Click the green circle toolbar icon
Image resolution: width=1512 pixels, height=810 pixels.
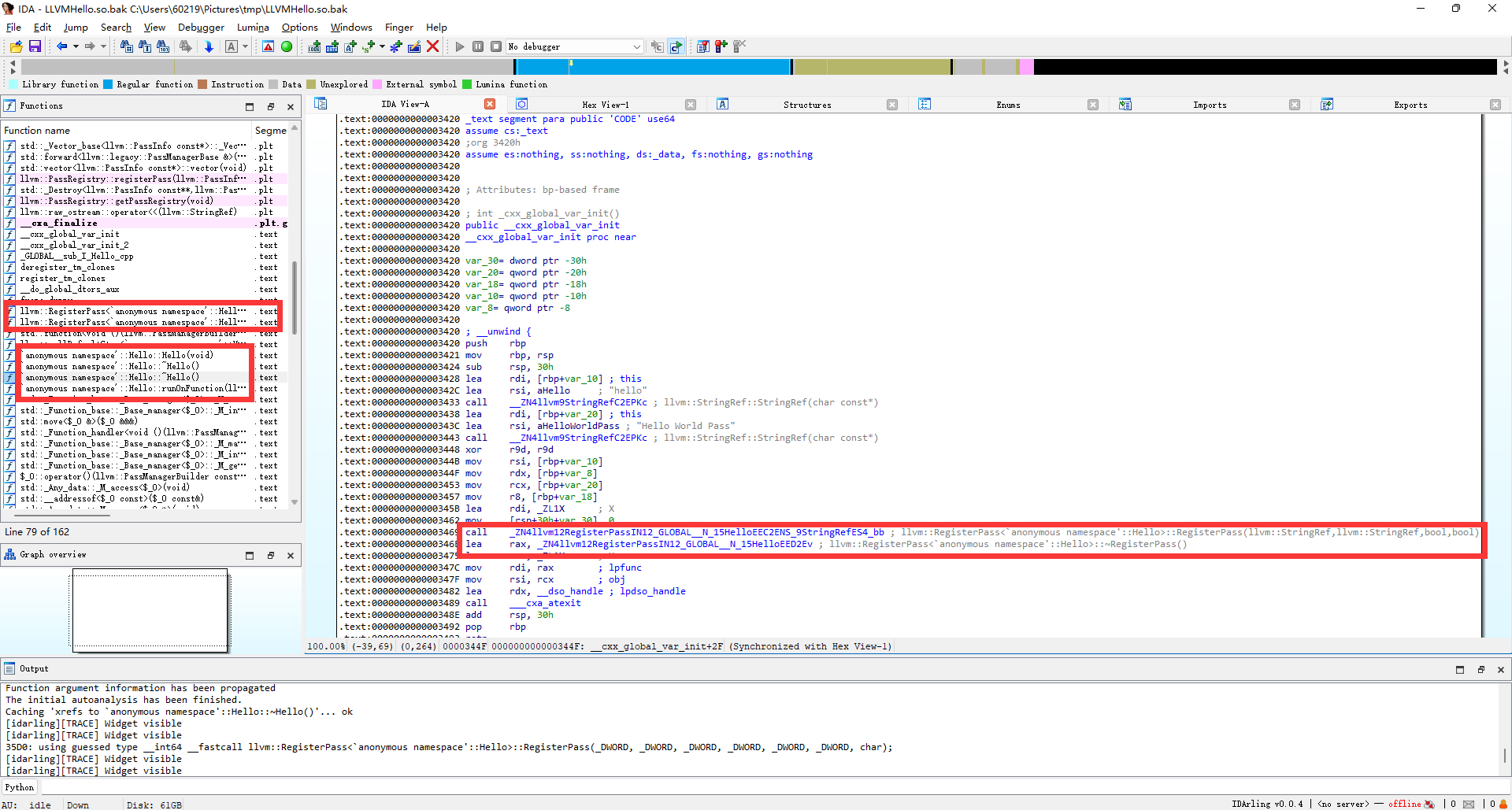[x=287, y=47]
